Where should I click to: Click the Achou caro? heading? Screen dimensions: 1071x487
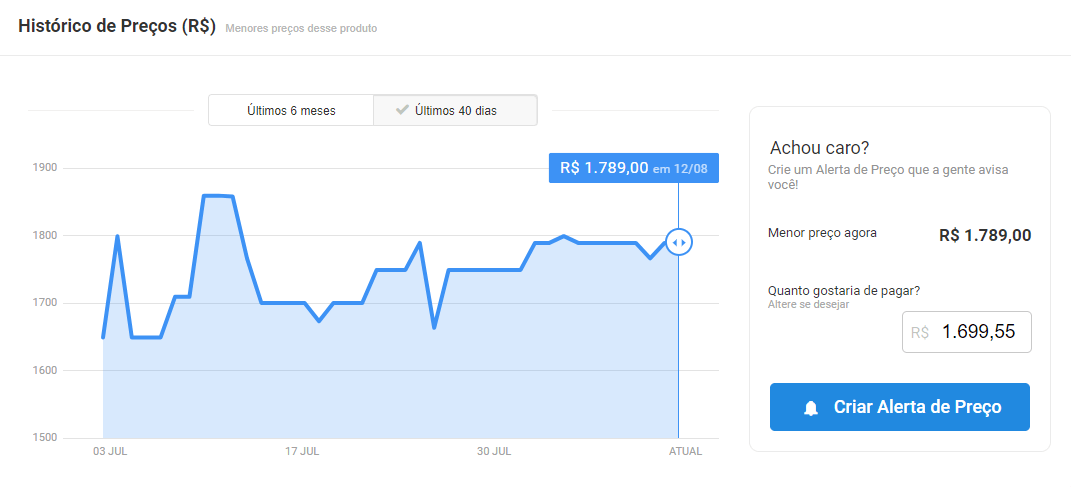click(x=819, y=148)
